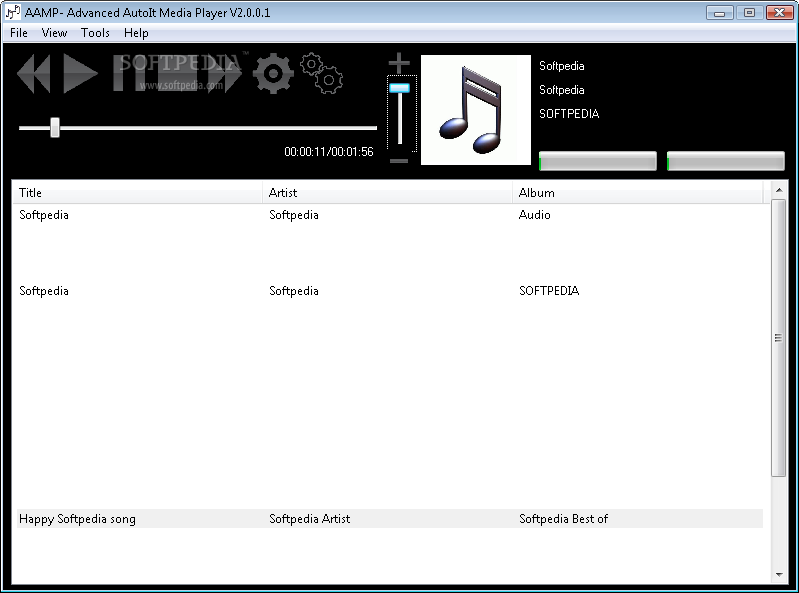
Task: Select the Artist cell of the 'Audio' album row
Action: pos(294,215)
